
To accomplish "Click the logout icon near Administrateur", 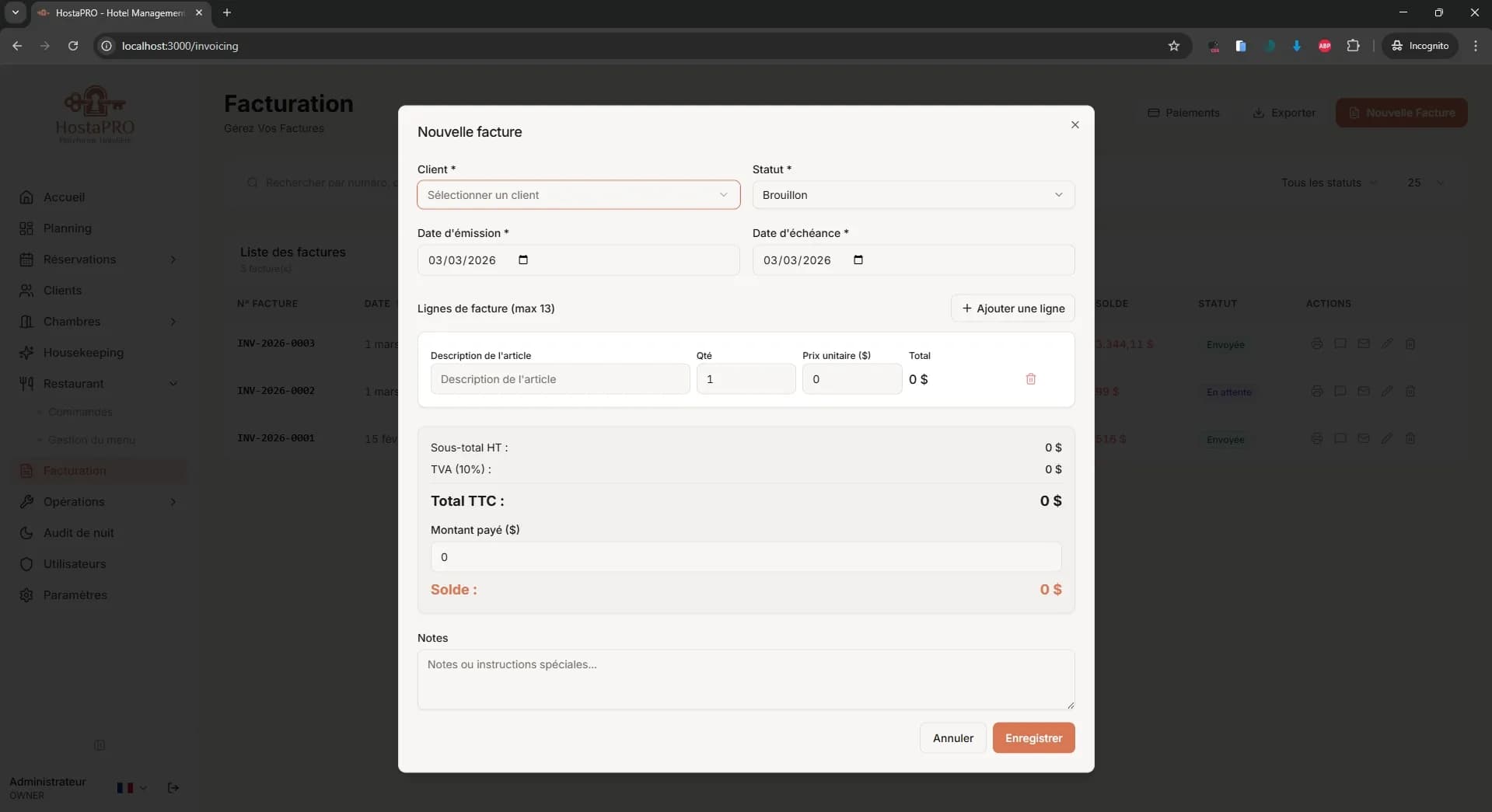I will pos(172,788).
